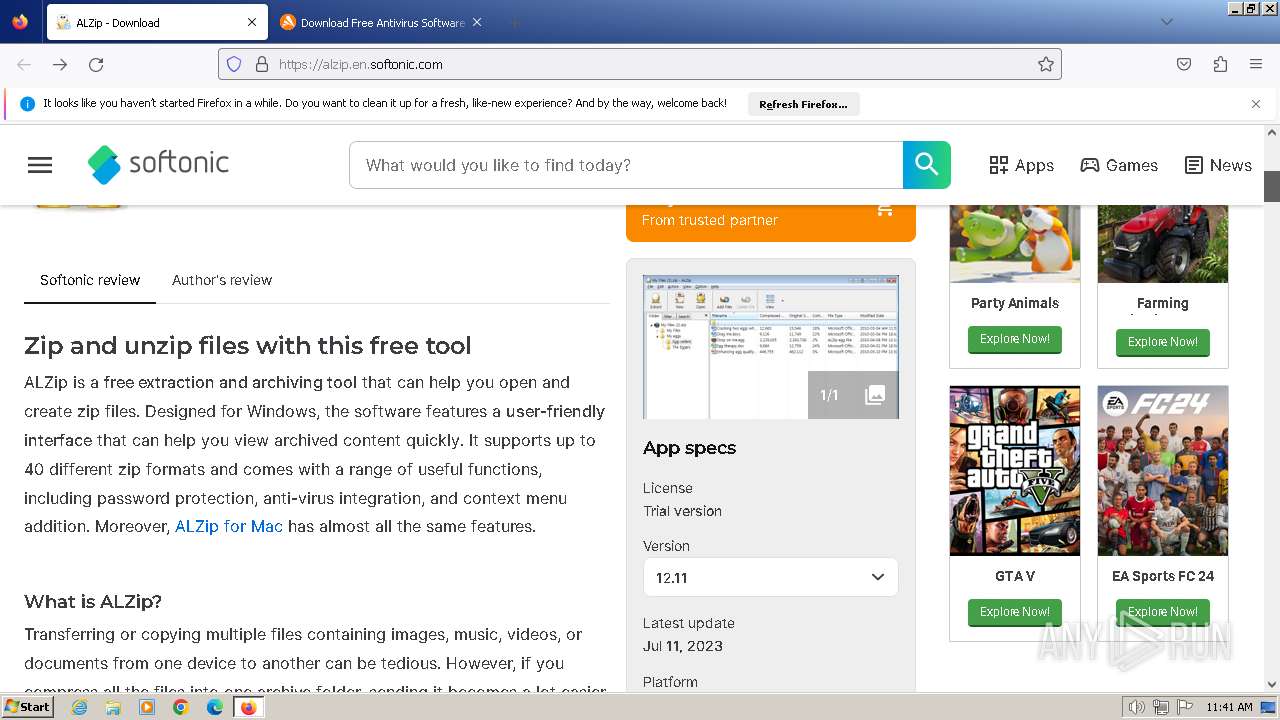Screen dimensions: 1280x720
Task: Open the Version 12.11 dropdown
Action: (x=770, y=577)
